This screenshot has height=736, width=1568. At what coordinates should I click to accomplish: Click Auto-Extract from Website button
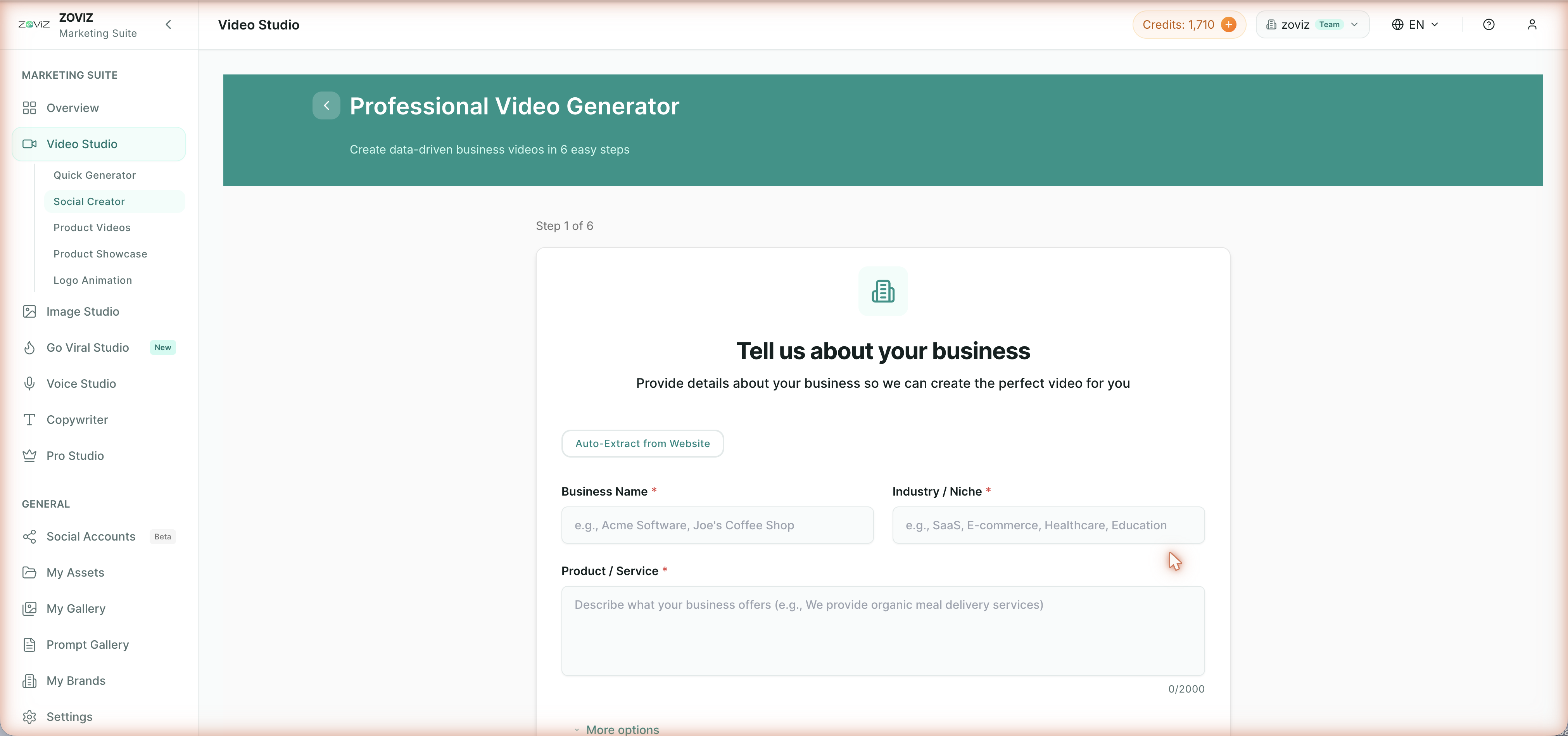[642, 444]
